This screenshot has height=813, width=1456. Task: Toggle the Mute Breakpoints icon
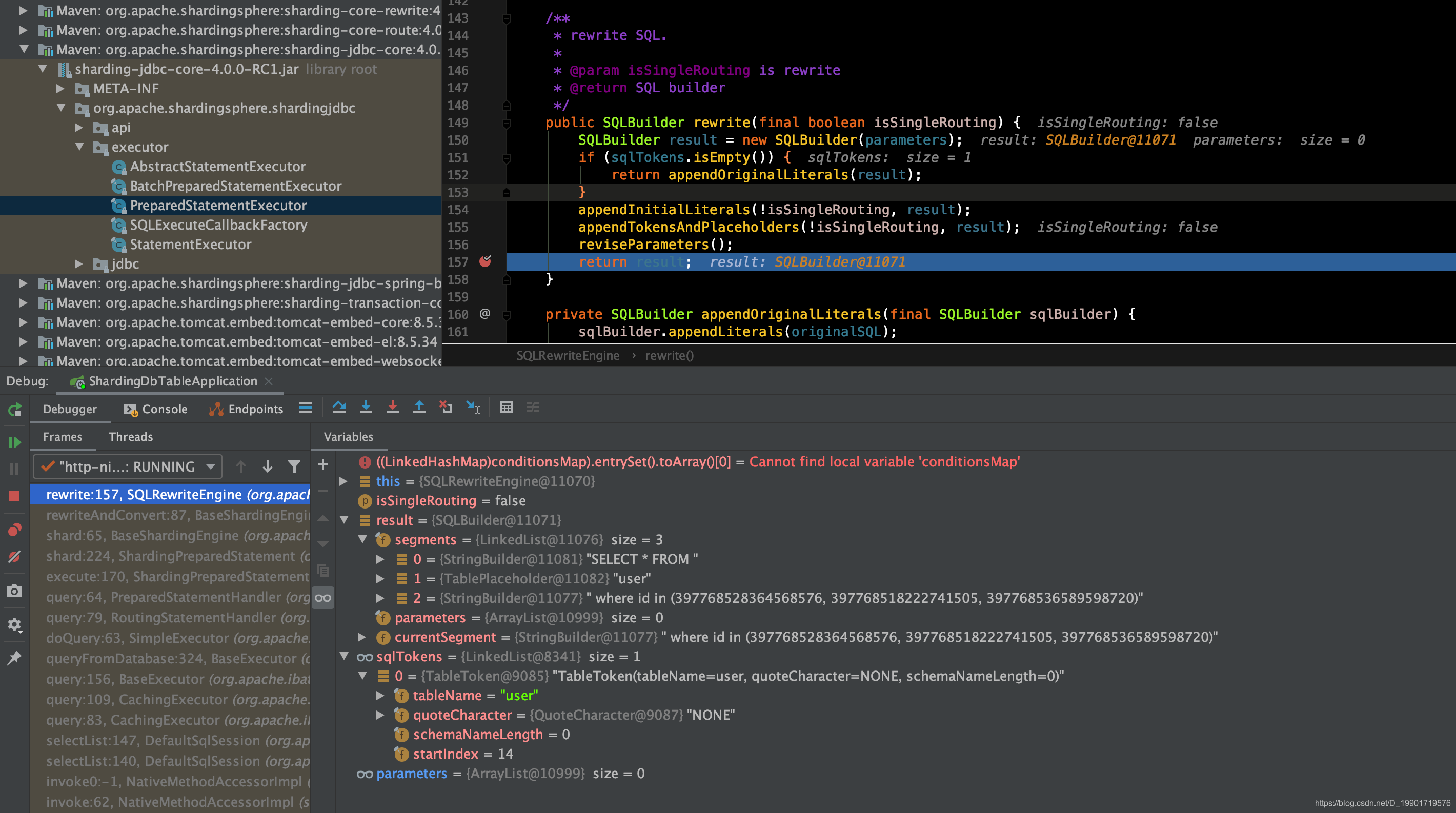coord(15,557)
